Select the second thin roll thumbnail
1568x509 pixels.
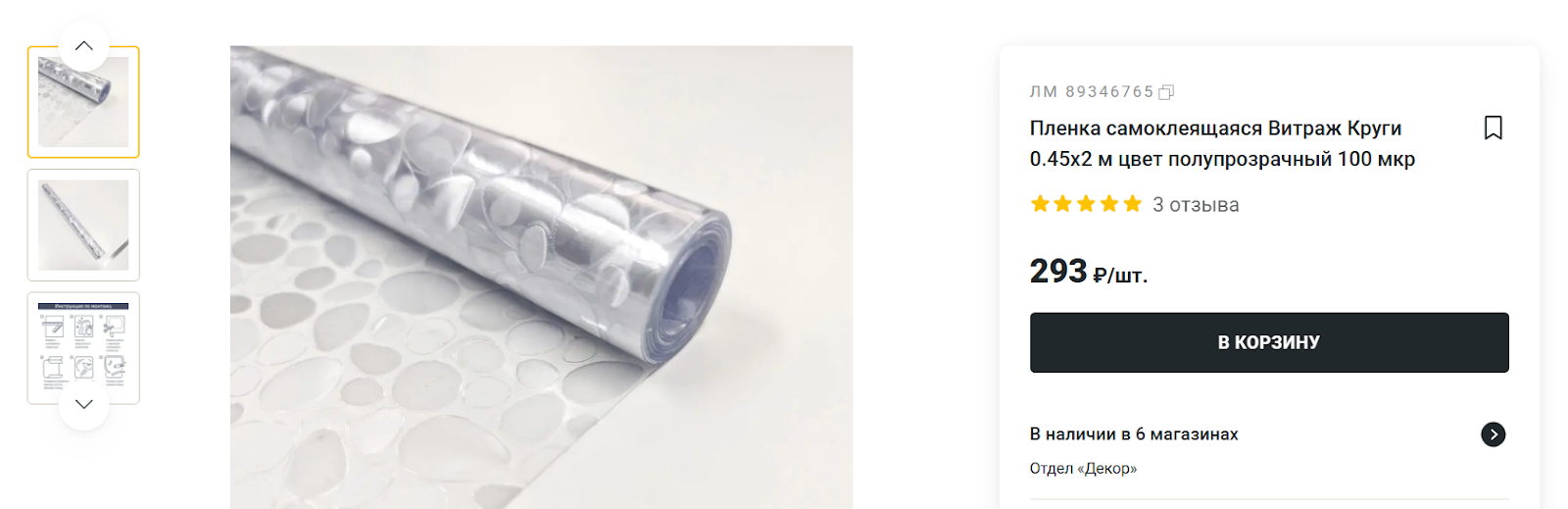[83, 225]
